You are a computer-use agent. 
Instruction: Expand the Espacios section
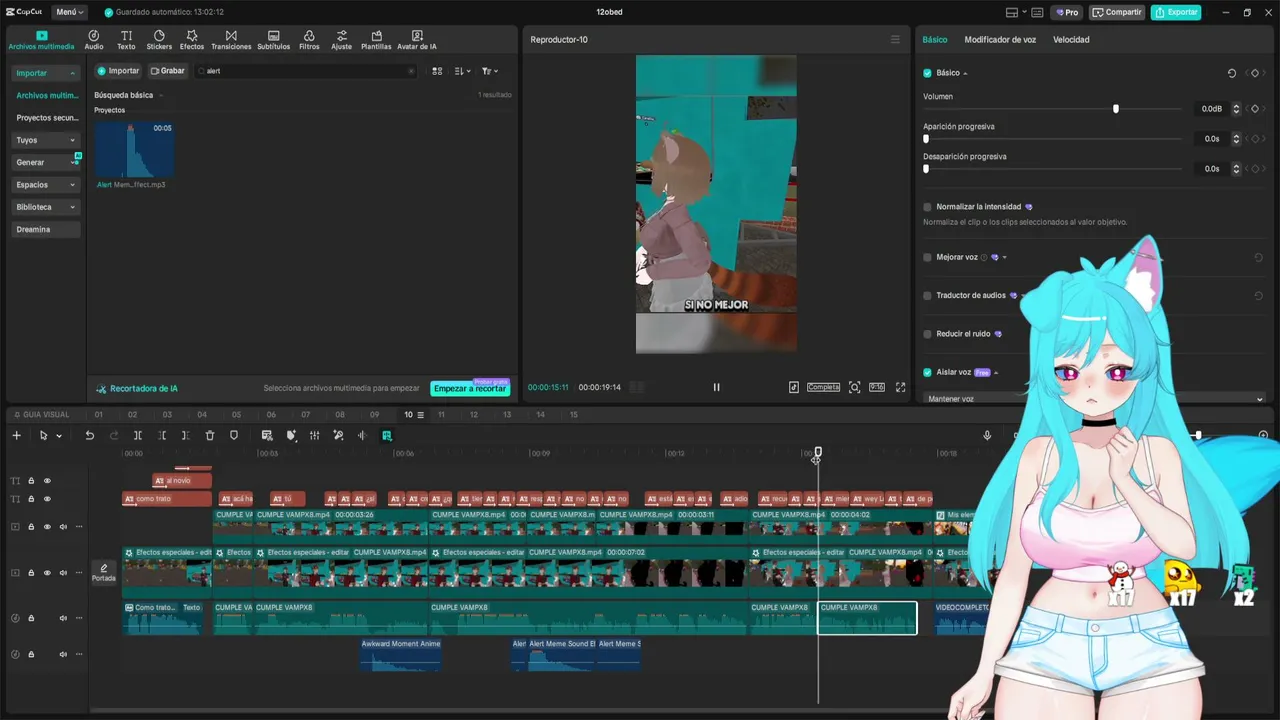click(45, 185)
